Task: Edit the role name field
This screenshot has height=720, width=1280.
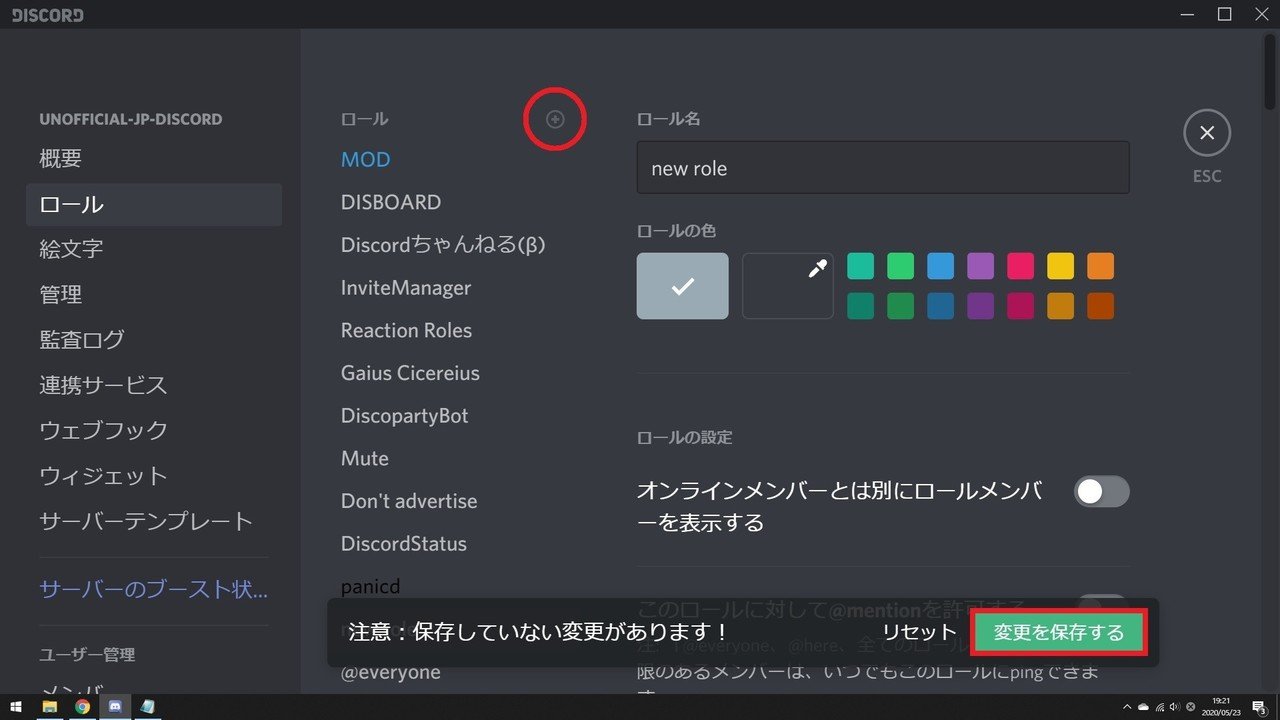Action: pos(883,168)
